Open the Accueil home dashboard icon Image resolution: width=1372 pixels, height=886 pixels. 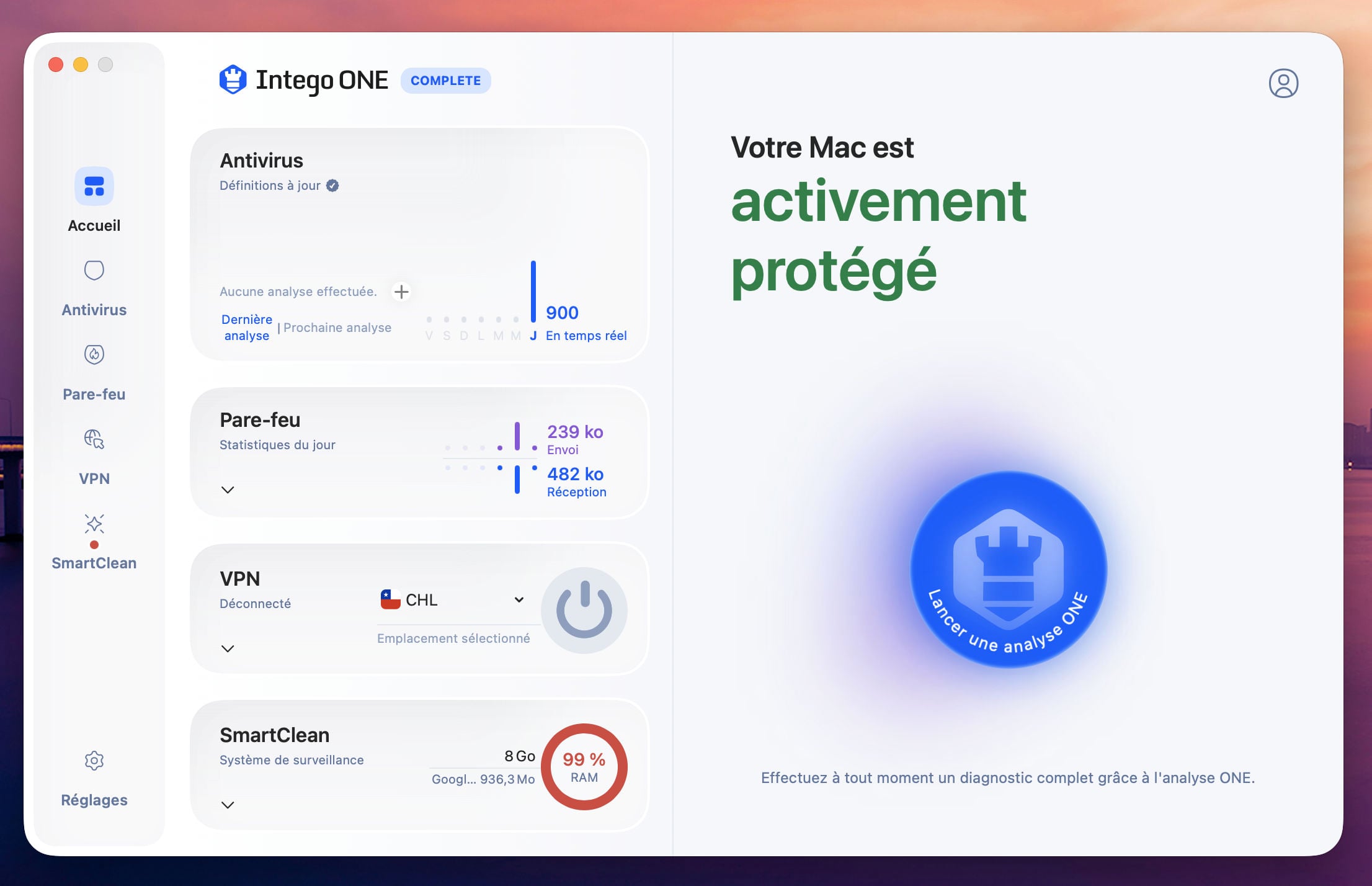94,186
